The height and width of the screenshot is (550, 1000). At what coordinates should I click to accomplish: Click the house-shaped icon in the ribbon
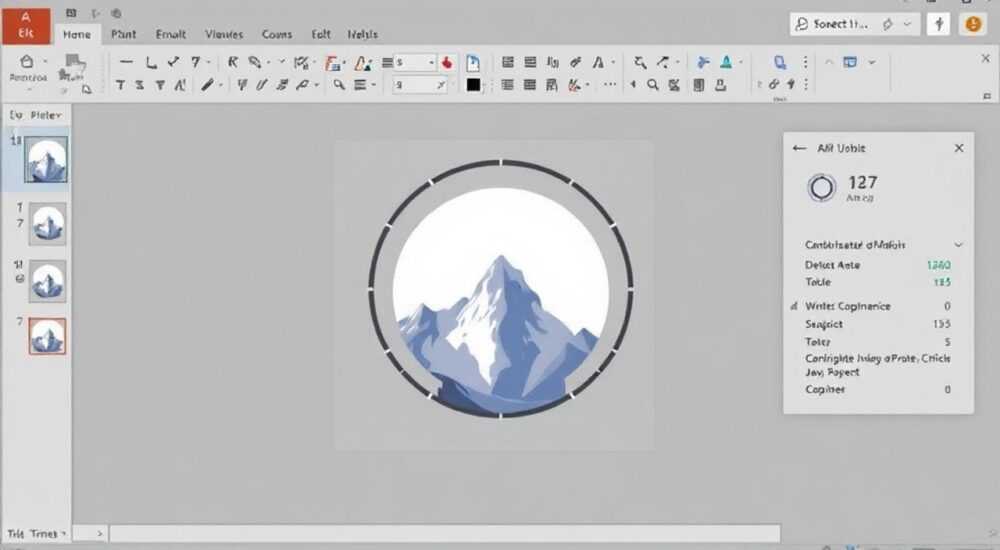[x=27, y=62]
